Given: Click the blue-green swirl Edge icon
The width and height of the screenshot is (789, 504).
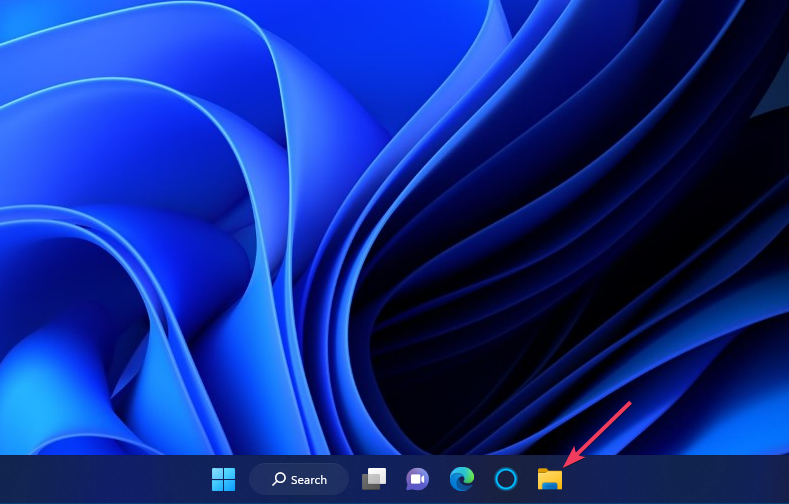Looking at the screenshot, I should coord(461,479).
